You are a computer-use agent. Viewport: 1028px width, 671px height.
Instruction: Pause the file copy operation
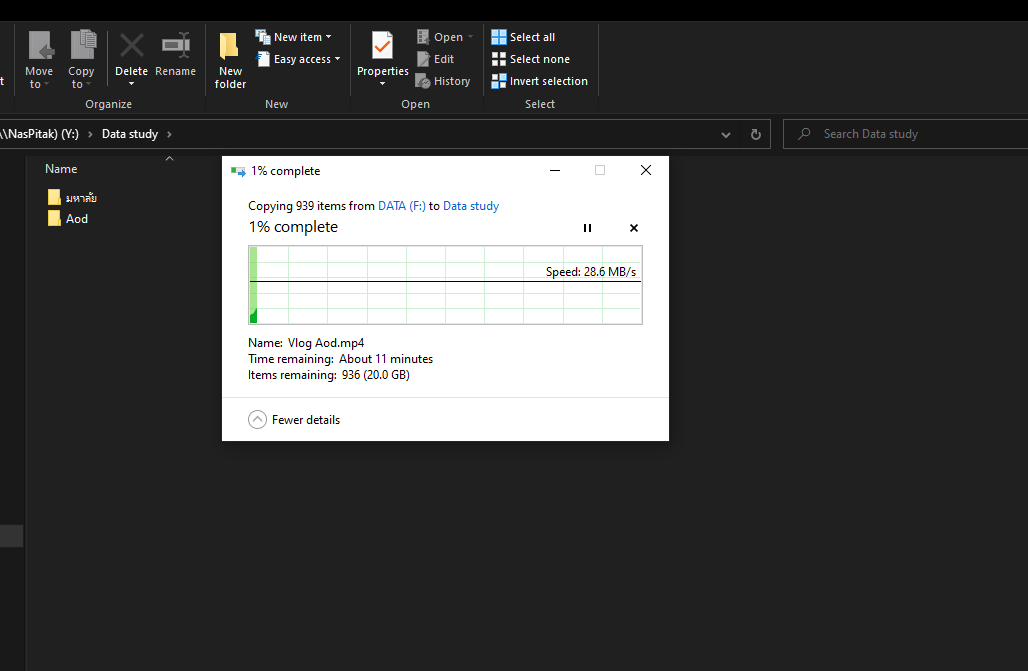click(x=587, y=228)
